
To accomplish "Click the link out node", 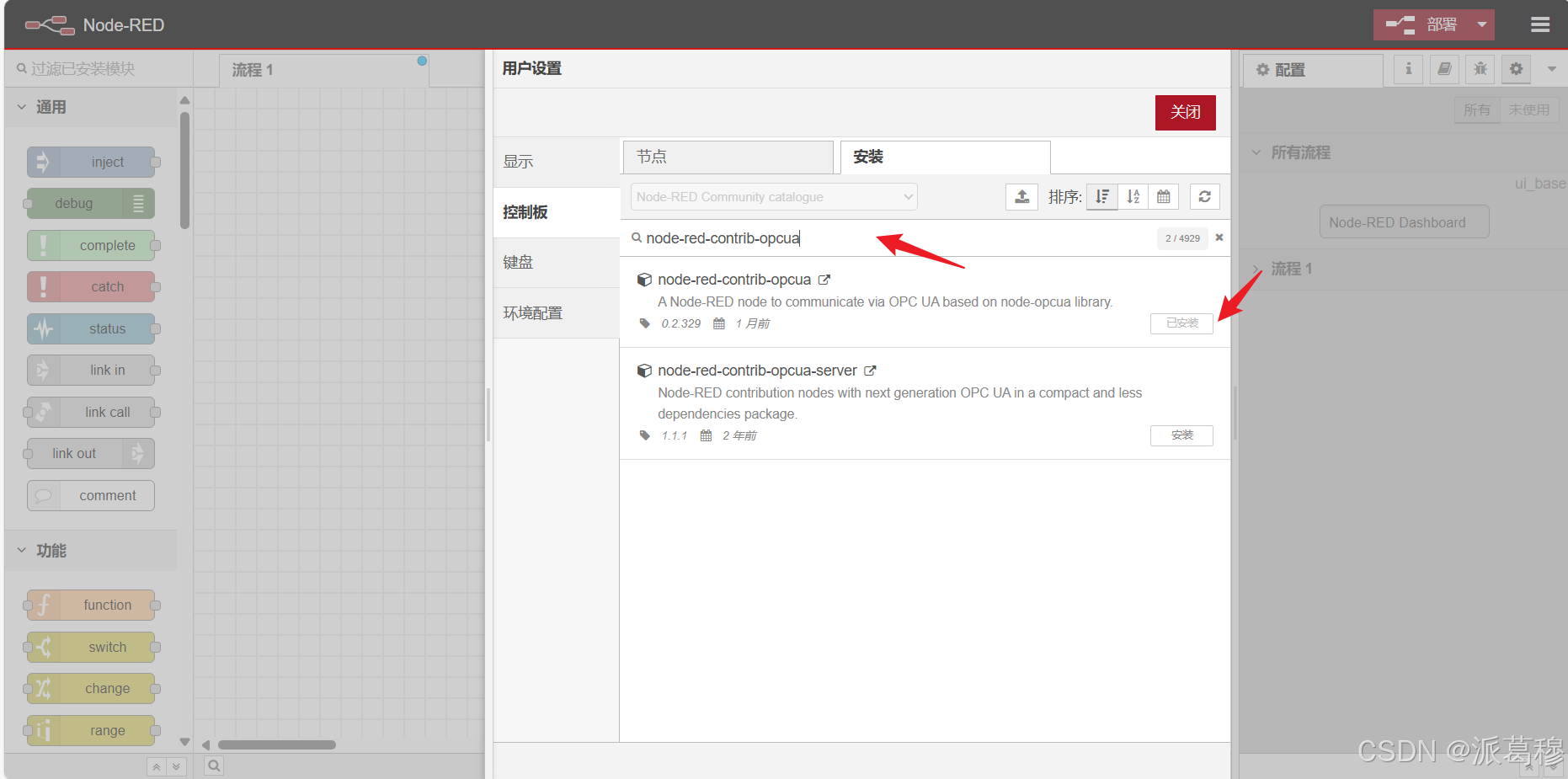I will 91,454.
